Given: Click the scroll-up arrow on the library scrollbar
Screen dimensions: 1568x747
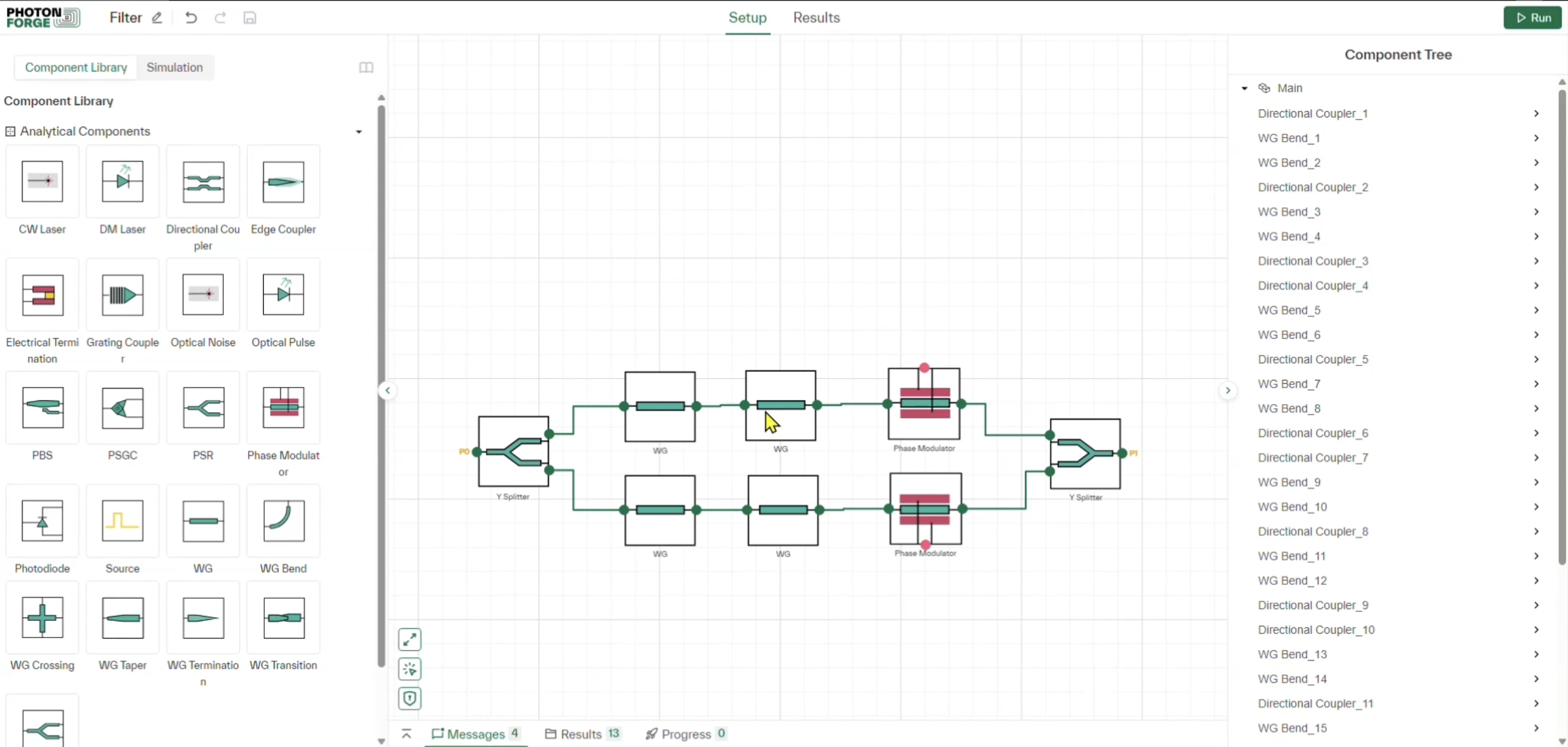Looking at the screenshot, I should [x=381, y=97].
